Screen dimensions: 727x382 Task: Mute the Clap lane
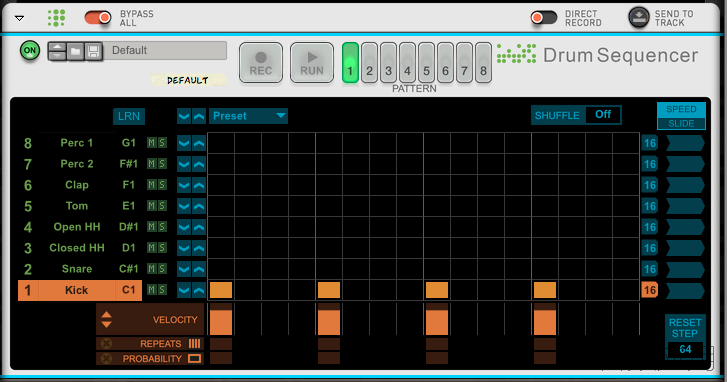(152, 185)
